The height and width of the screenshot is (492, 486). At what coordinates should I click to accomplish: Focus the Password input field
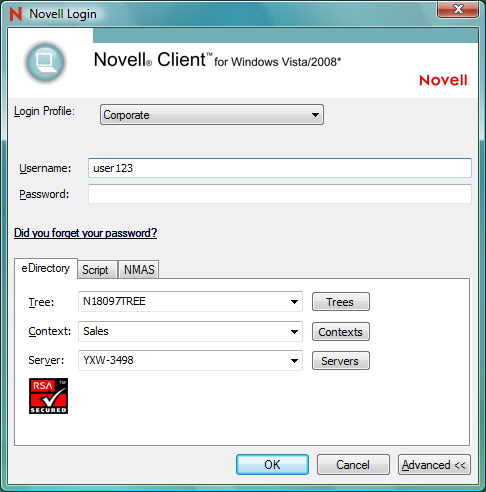click(x=280, y=194)
